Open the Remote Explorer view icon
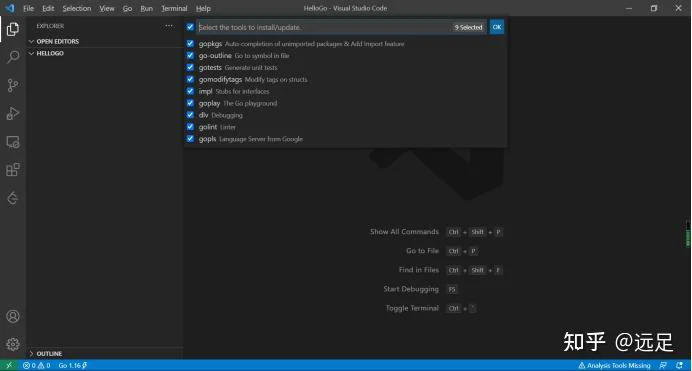Image resolution: width=692 pixels, height=371 pixels. click(13, 142)
